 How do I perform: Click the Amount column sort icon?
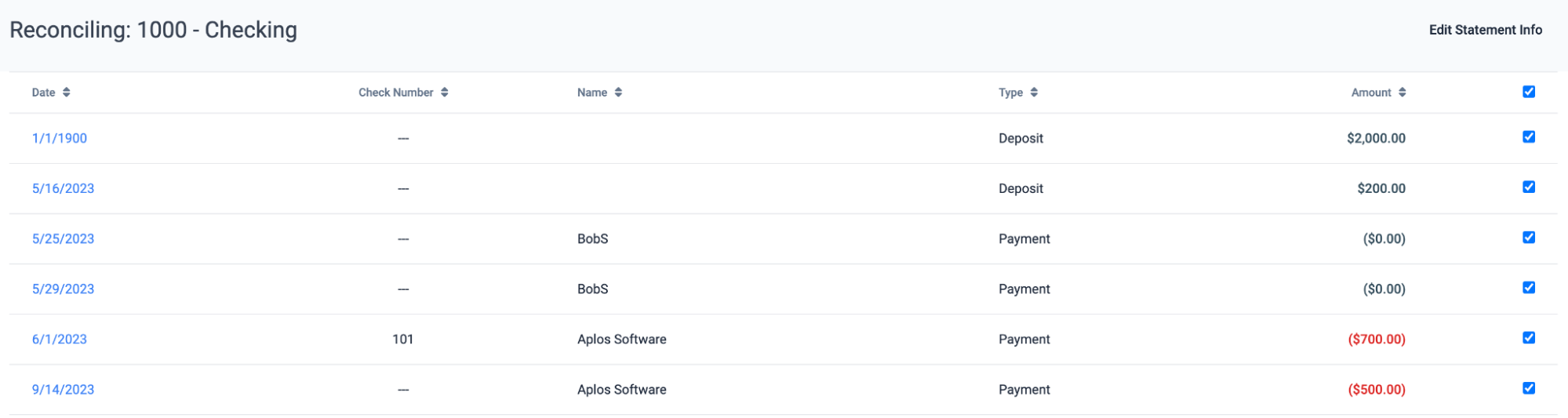point(1402,93)
